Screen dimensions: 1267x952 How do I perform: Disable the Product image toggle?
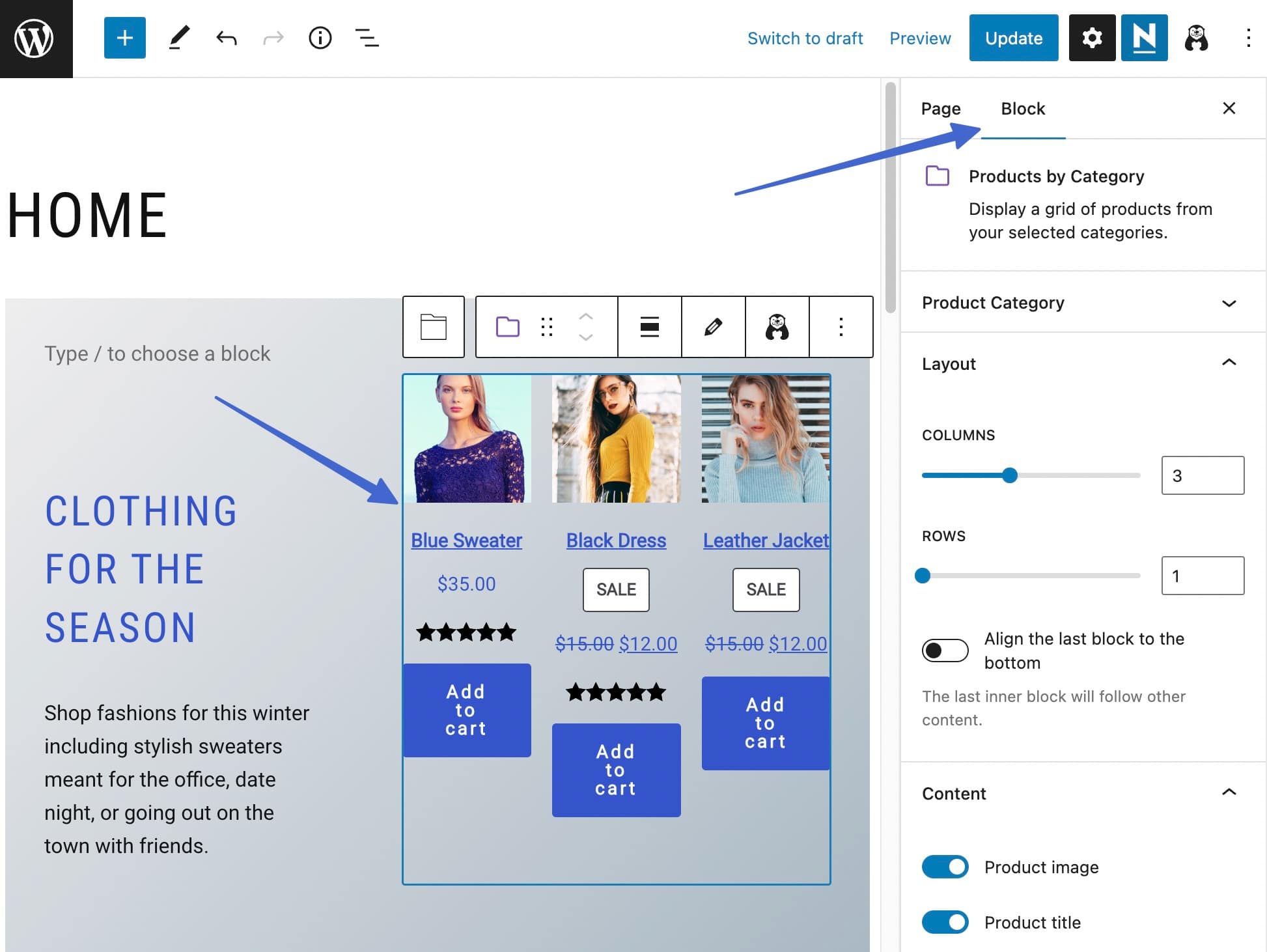pos(945,867)
